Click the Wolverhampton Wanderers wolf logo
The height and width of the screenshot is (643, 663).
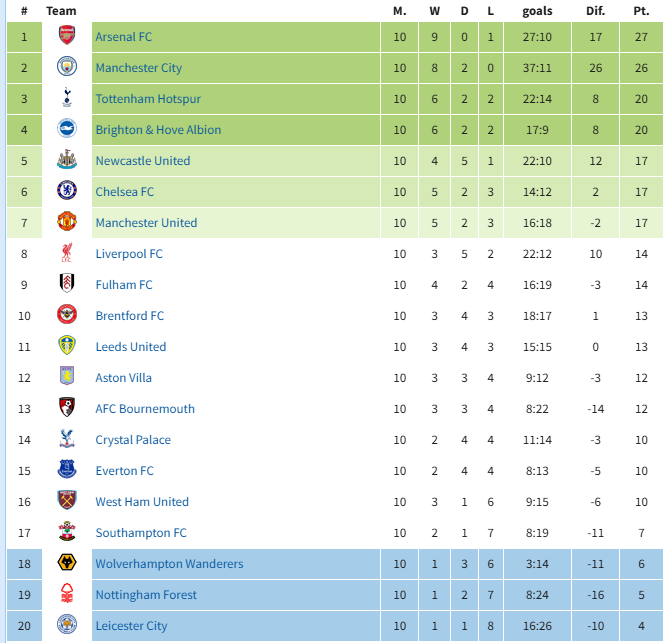67,564
